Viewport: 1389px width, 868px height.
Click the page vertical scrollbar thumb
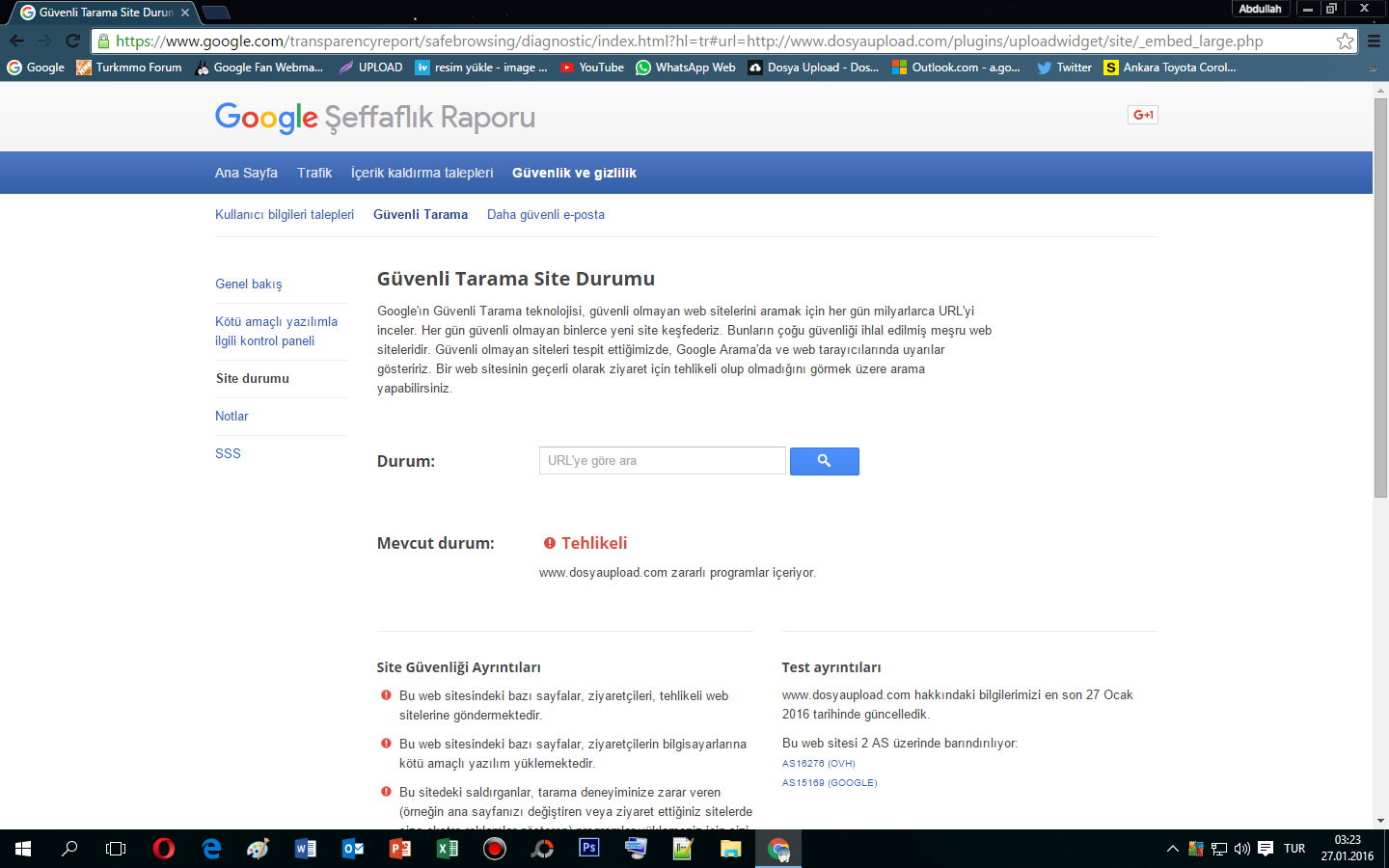click(1380, 297)
